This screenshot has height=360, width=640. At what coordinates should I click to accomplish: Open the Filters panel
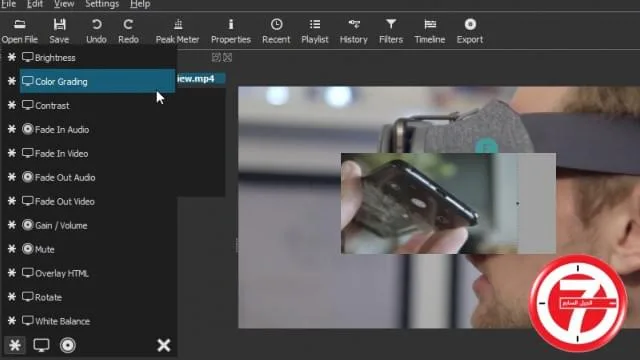391,31
